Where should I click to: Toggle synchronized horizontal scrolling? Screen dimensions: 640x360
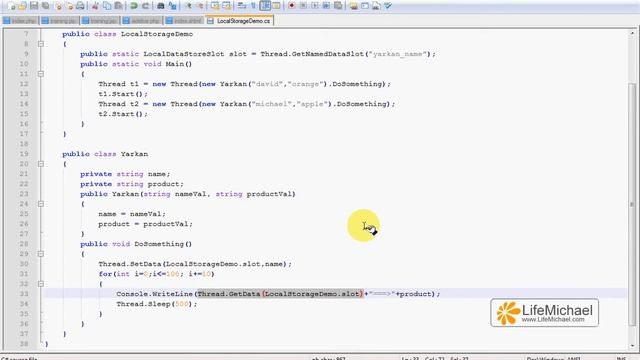coord(226,6)
